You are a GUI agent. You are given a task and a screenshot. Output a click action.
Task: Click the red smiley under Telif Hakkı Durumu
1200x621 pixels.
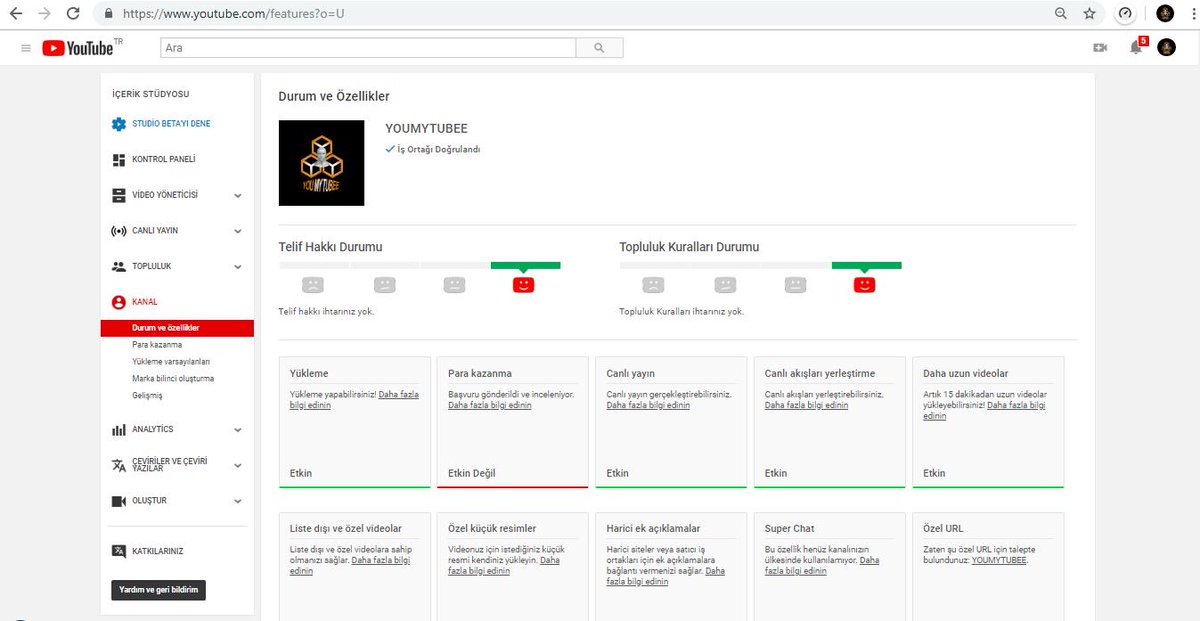(523, 284)
